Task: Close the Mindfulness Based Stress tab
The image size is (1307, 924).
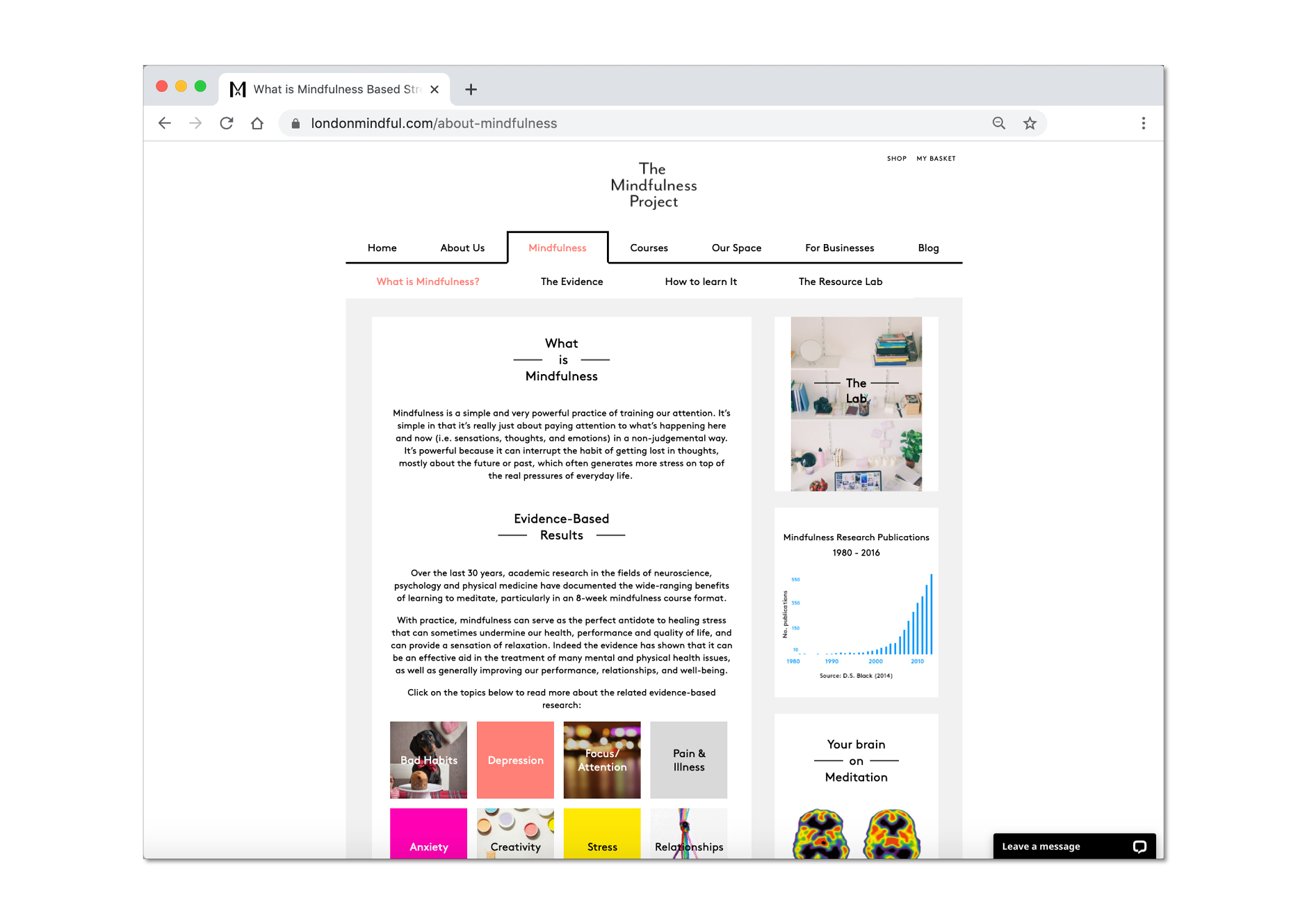Action: pyautogui.click(x=435, y=89)
